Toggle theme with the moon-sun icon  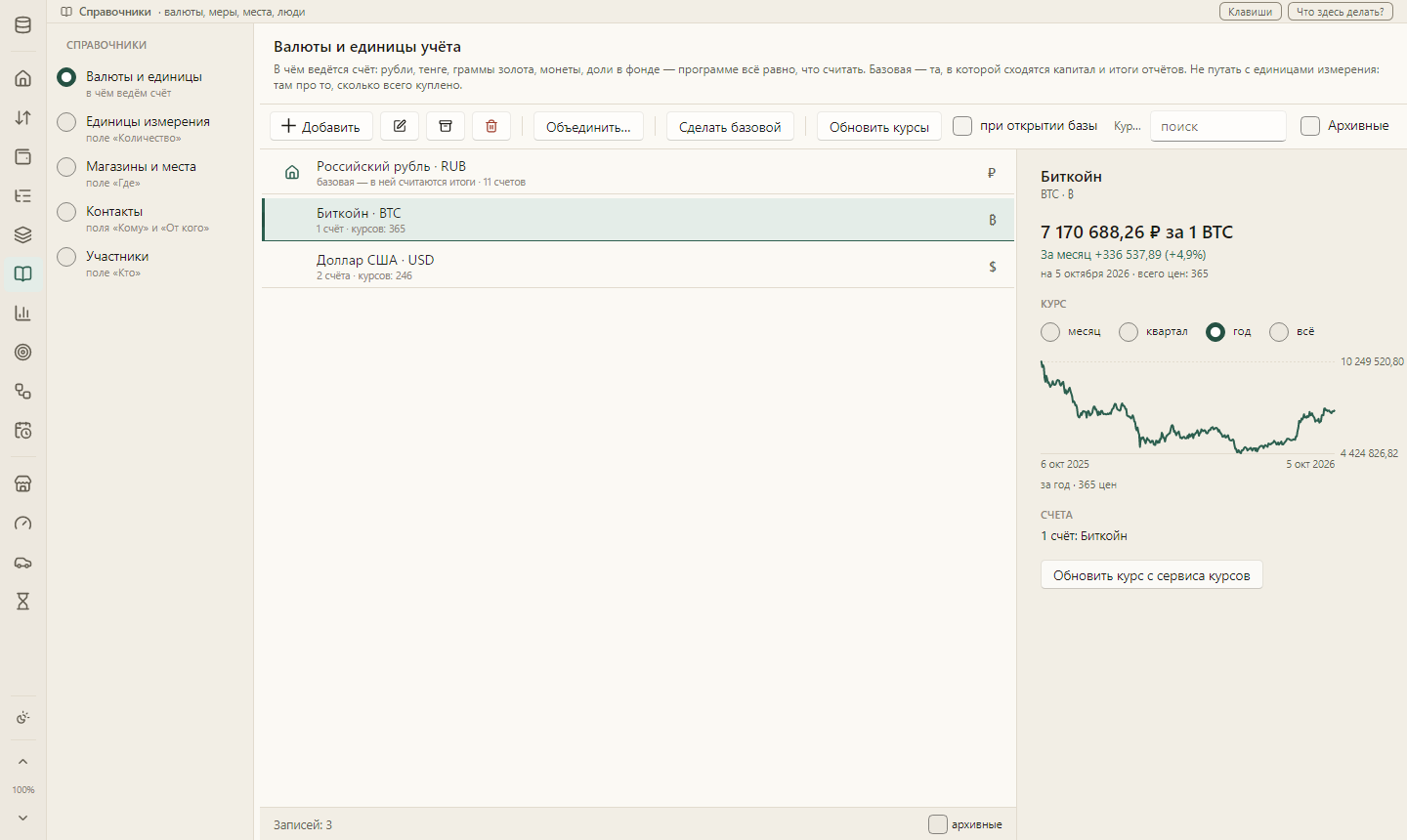tap(23, 717)
